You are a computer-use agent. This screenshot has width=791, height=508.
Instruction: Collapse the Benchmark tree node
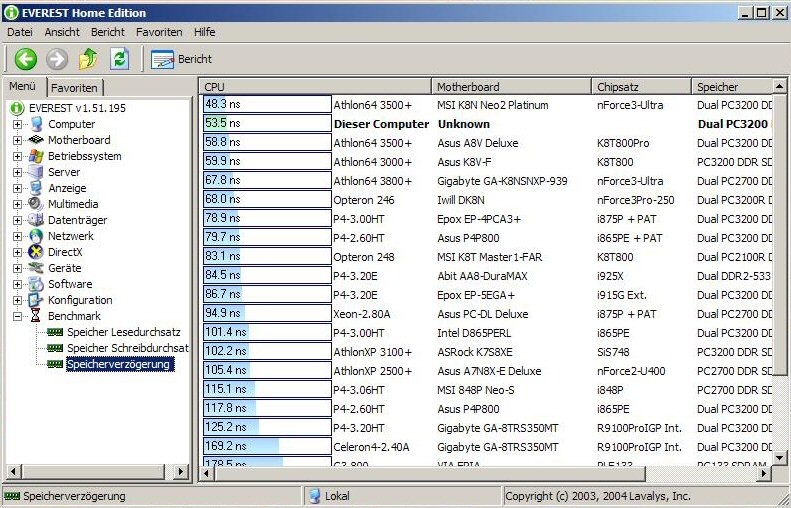pyautogui.click(x=18, y=316)
